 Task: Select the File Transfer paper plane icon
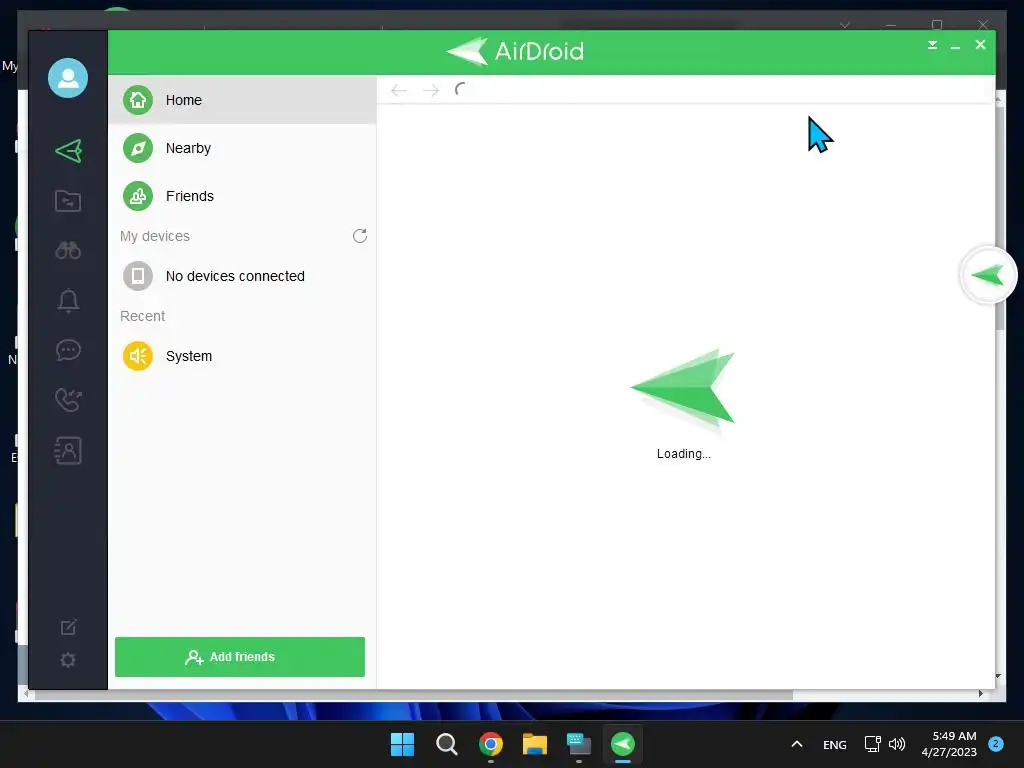(x=69, y=151)
